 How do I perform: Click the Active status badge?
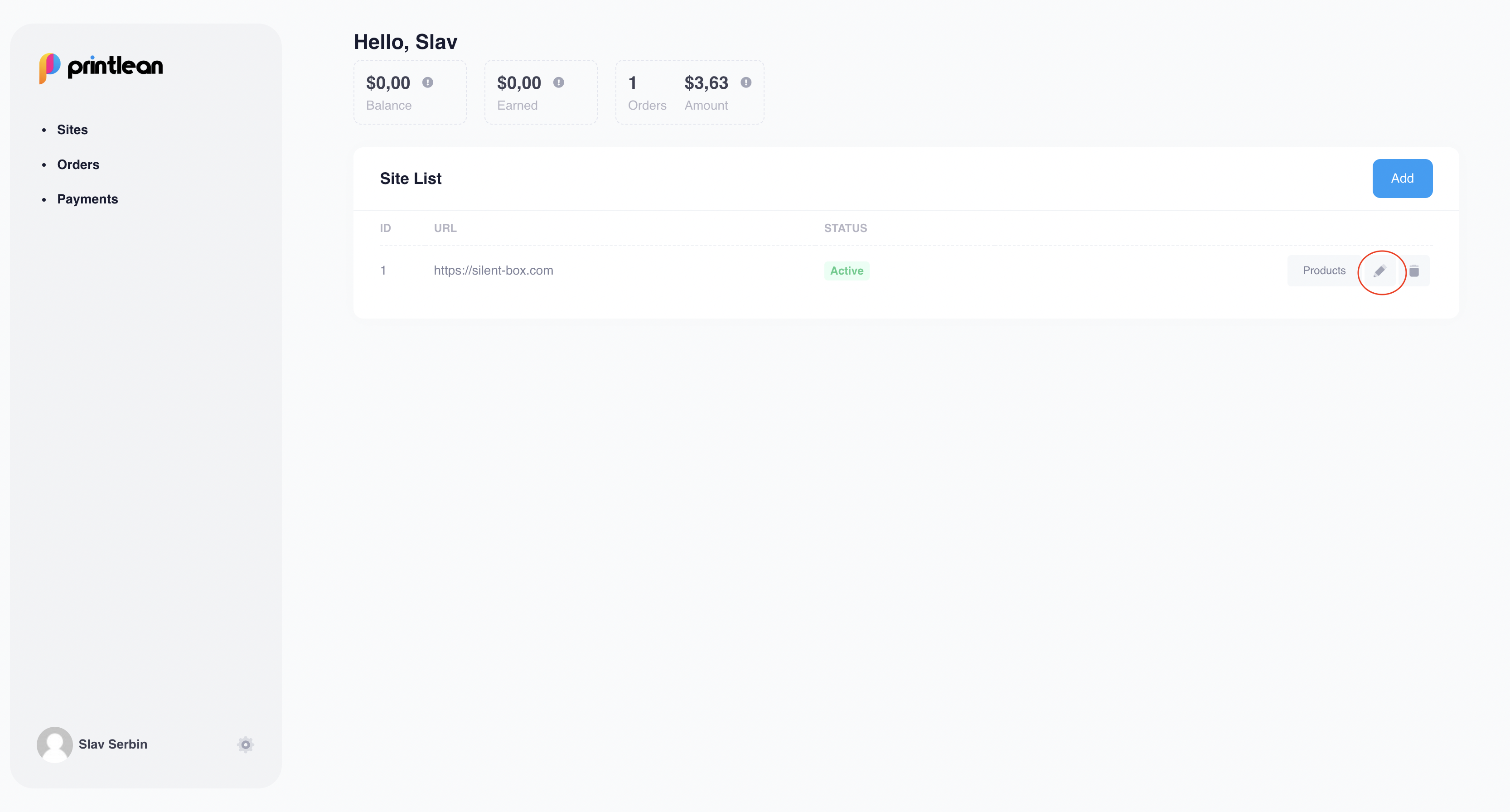[x=846, y=271]
